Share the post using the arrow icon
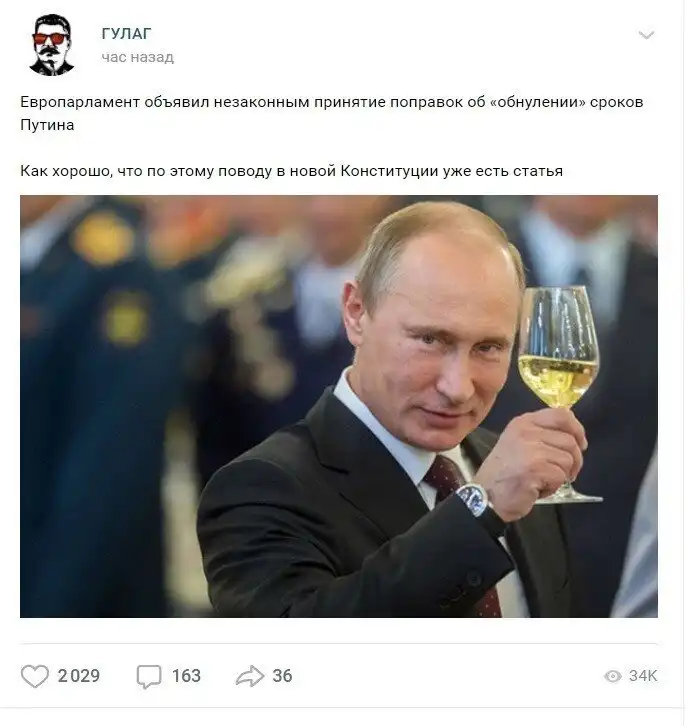689x726 pixels. 250,676
